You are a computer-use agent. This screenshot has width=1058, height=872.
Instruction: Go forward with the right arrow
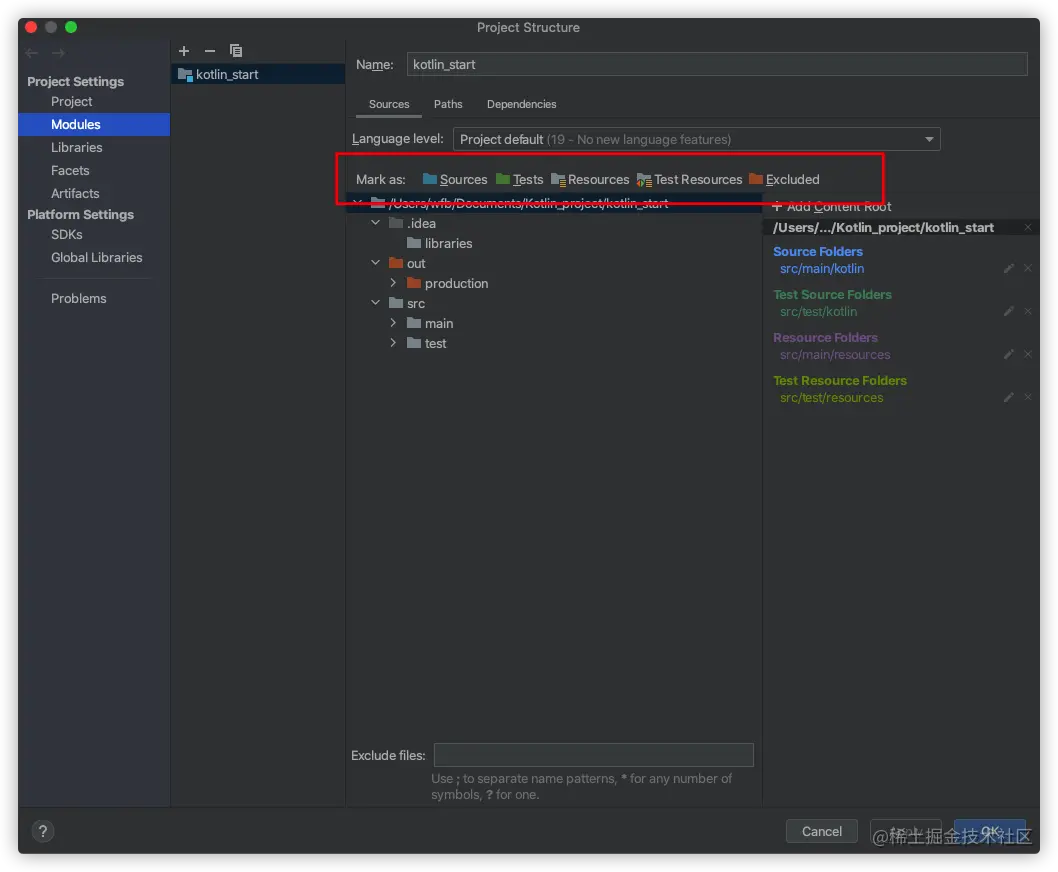(x=58, y=53)
